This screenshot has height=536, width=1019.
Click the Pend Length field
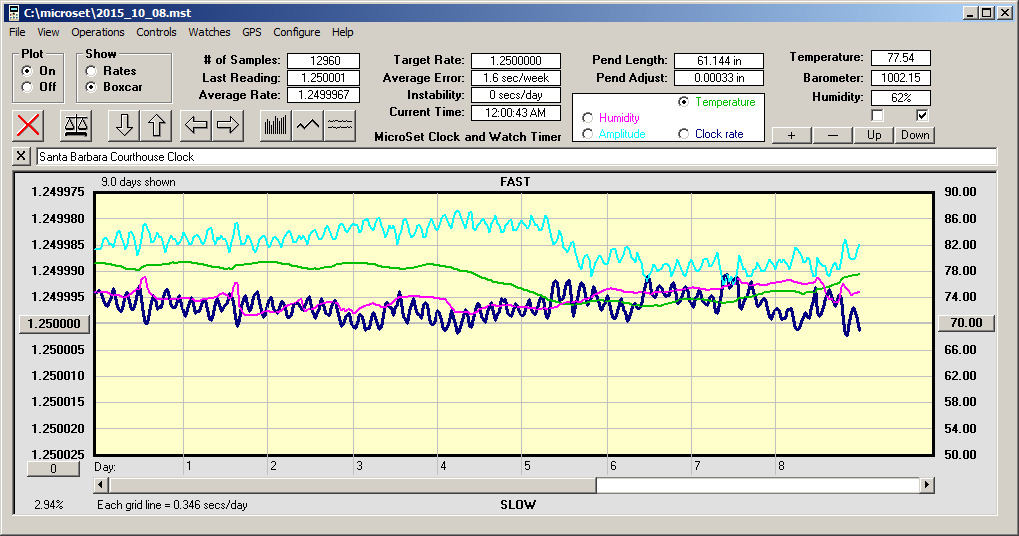(719, 60)
